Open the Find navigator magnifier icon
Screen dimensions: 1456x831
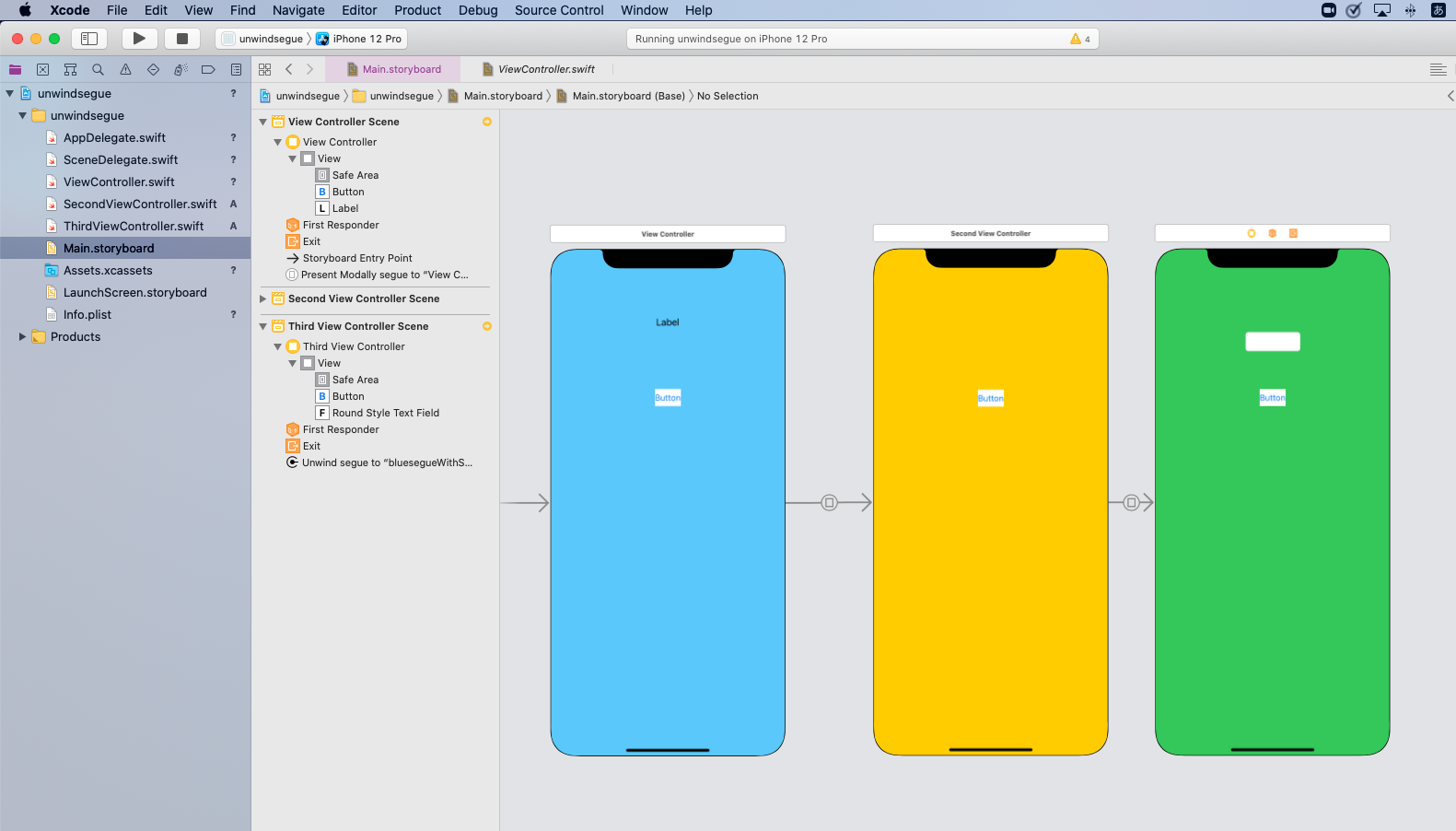(x=98, y=69)
